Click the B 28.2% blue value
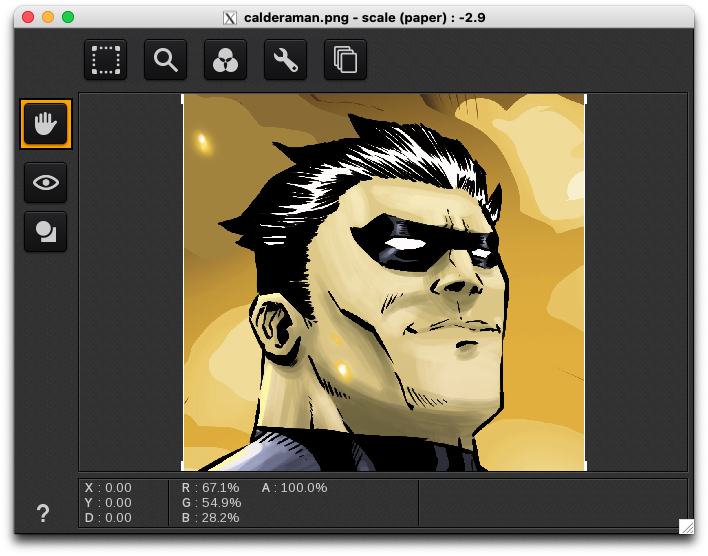This screenshot has width=708, height=556. click(x=210, y=518)
